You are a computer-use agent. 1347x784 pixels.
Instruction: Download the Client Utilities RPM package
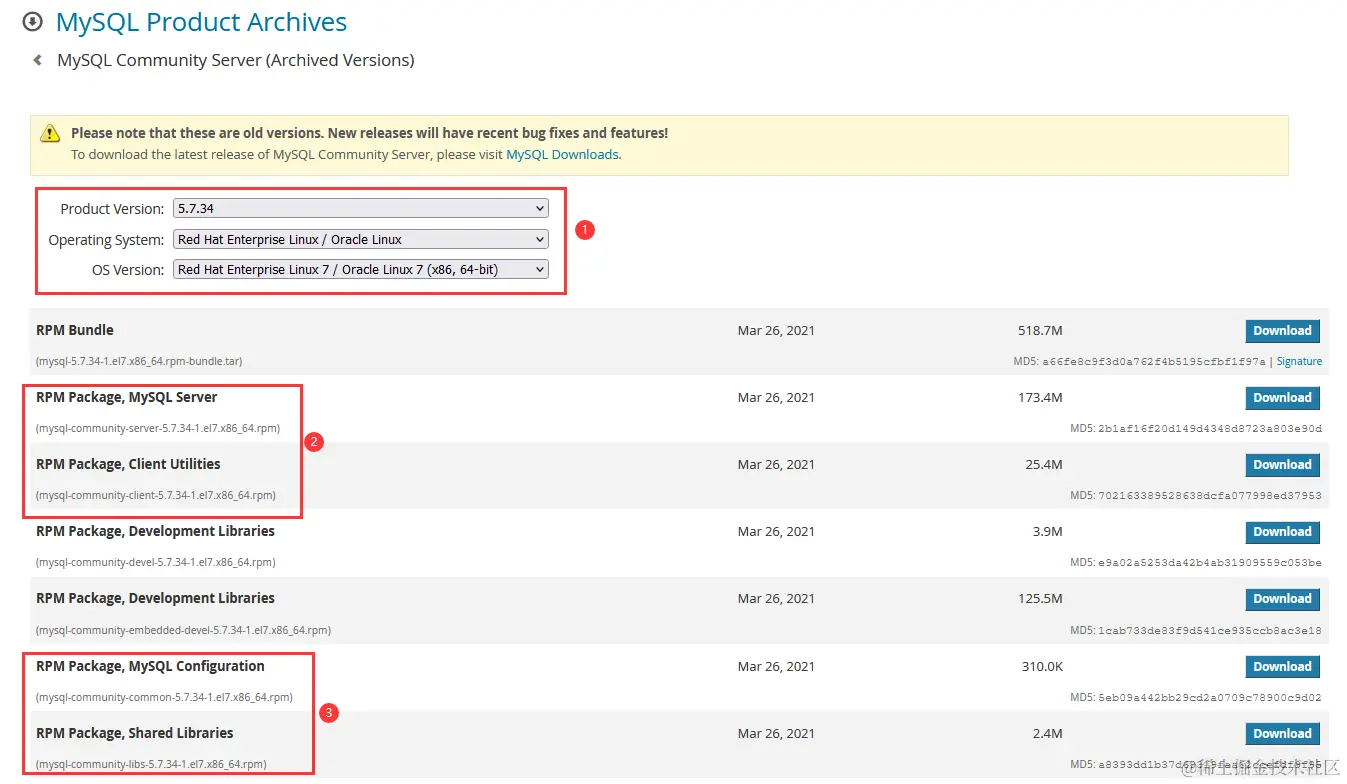[x=1282, y=465]
